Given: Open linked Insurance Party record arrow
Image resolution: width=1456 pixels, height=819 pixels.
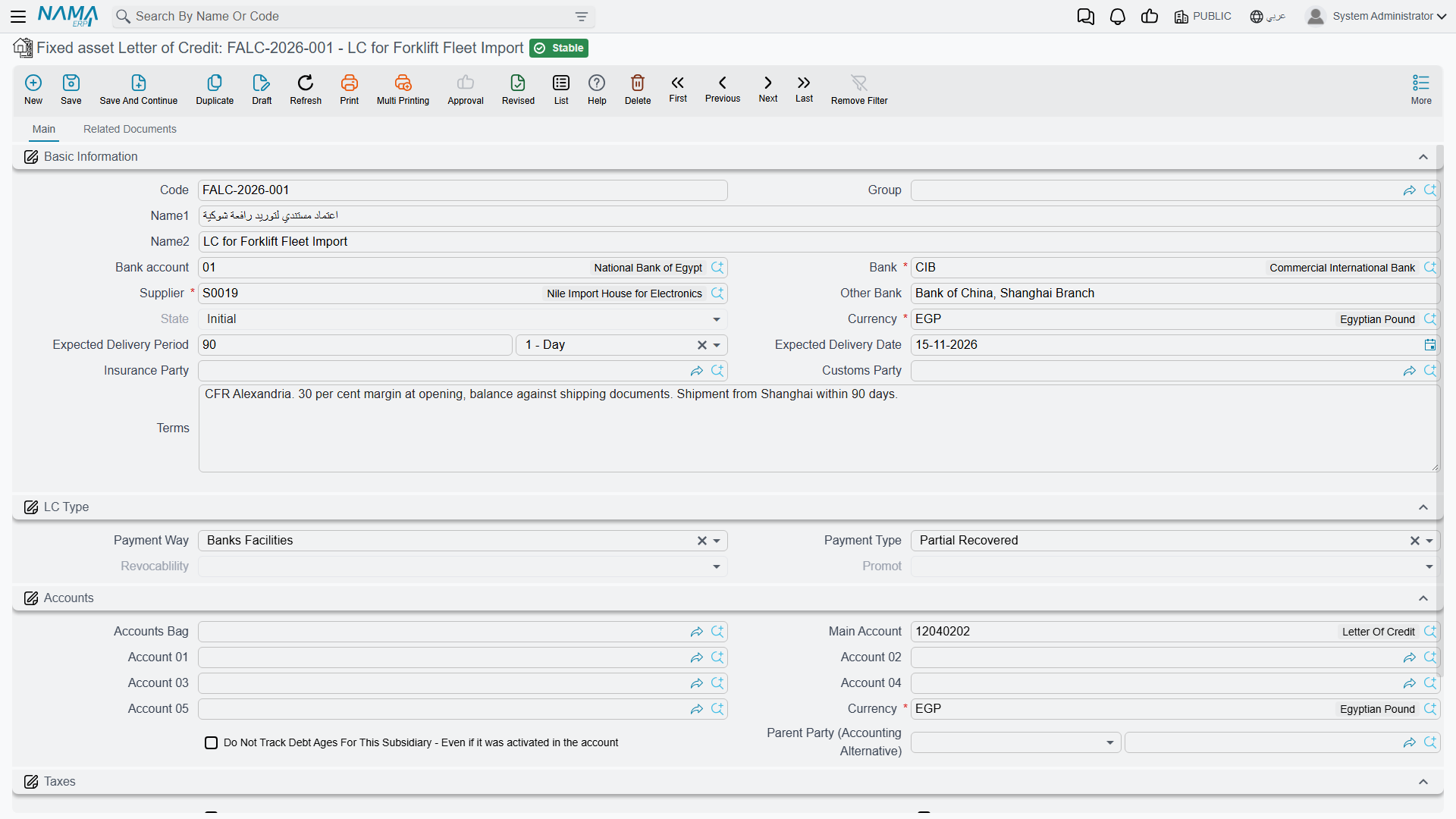Looking at the screenshot, I should (697, 371).
